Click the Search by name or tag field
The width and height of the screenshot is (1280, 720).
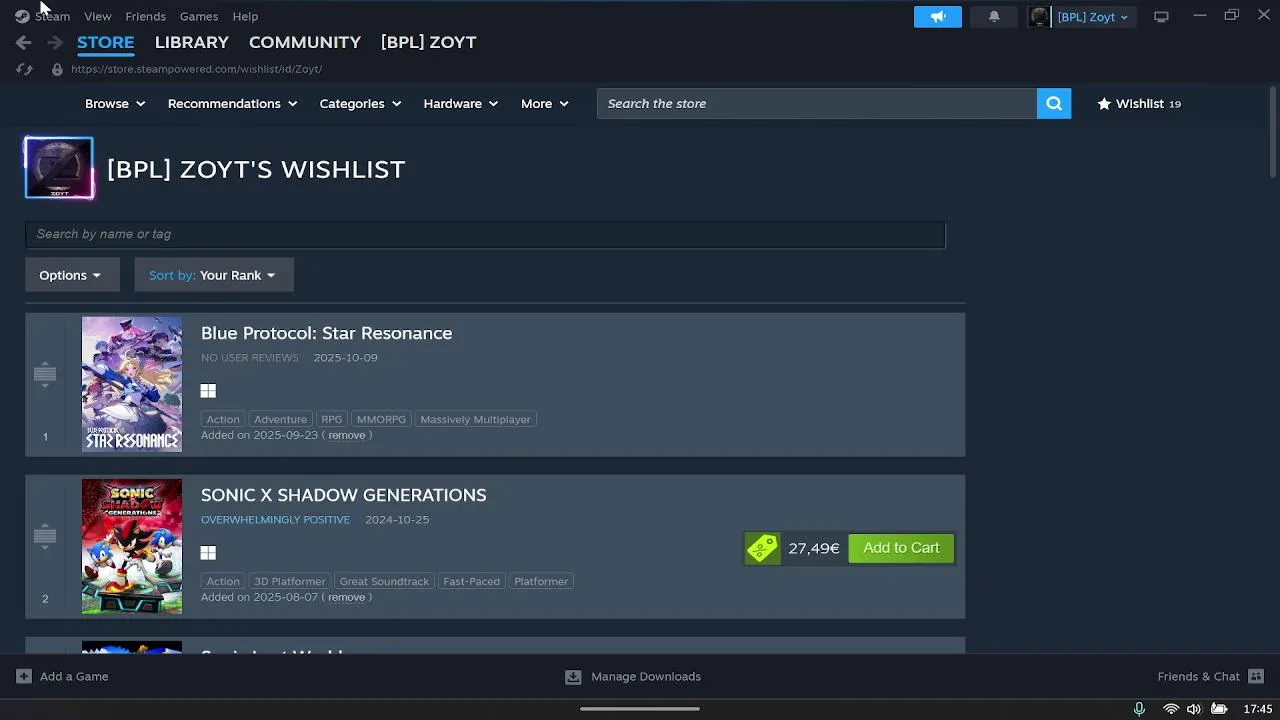pyautogui.click(x=485, y=234)
